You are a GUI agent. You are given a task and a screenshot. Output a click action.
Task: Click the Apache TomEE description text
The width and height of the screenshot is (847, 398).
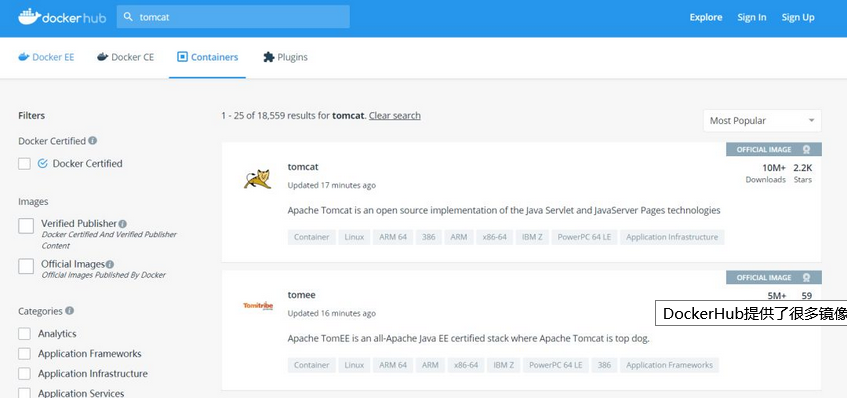click(468, 339)
